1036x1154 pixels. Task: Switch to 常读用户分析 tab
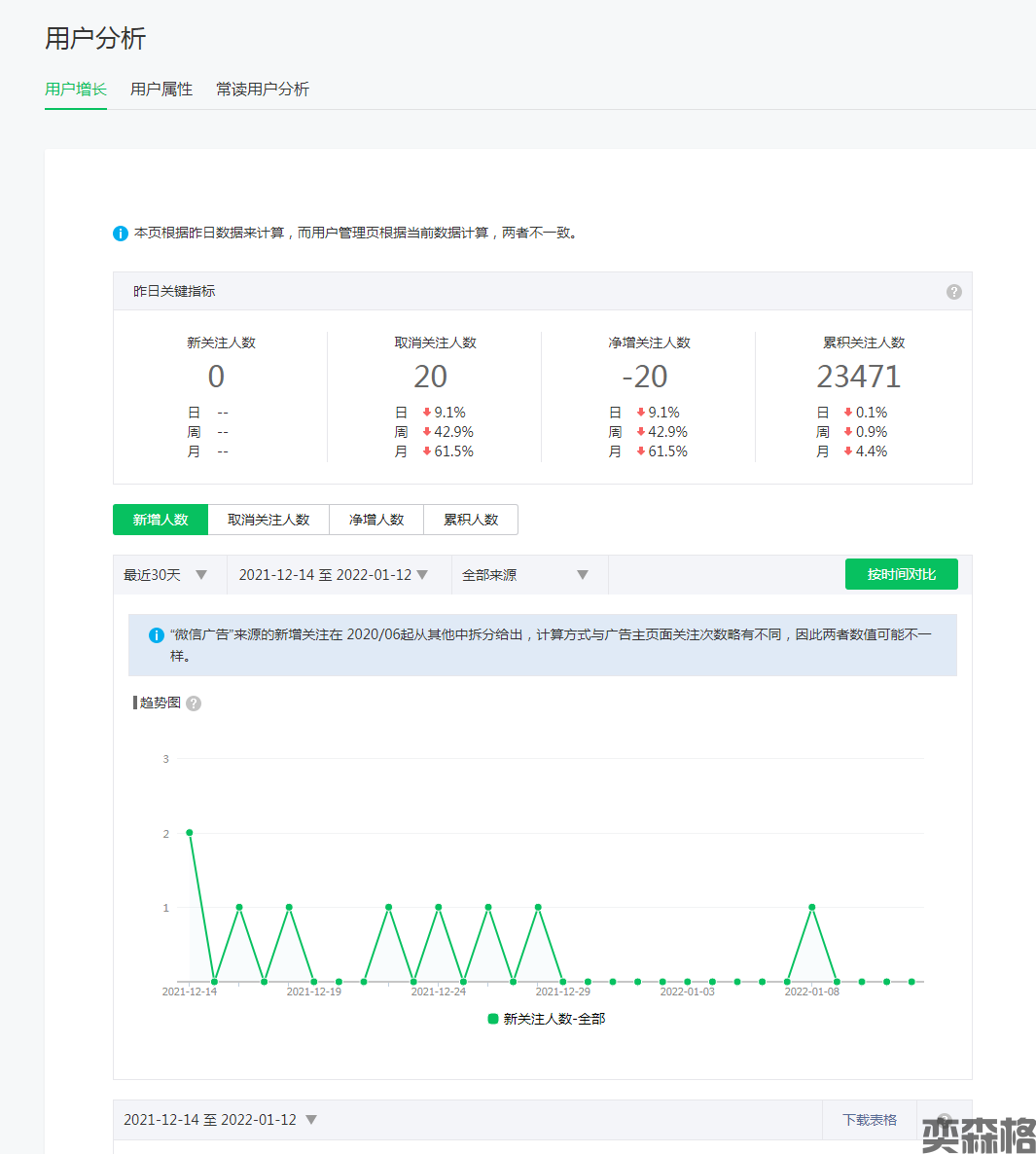pos(263,90)
